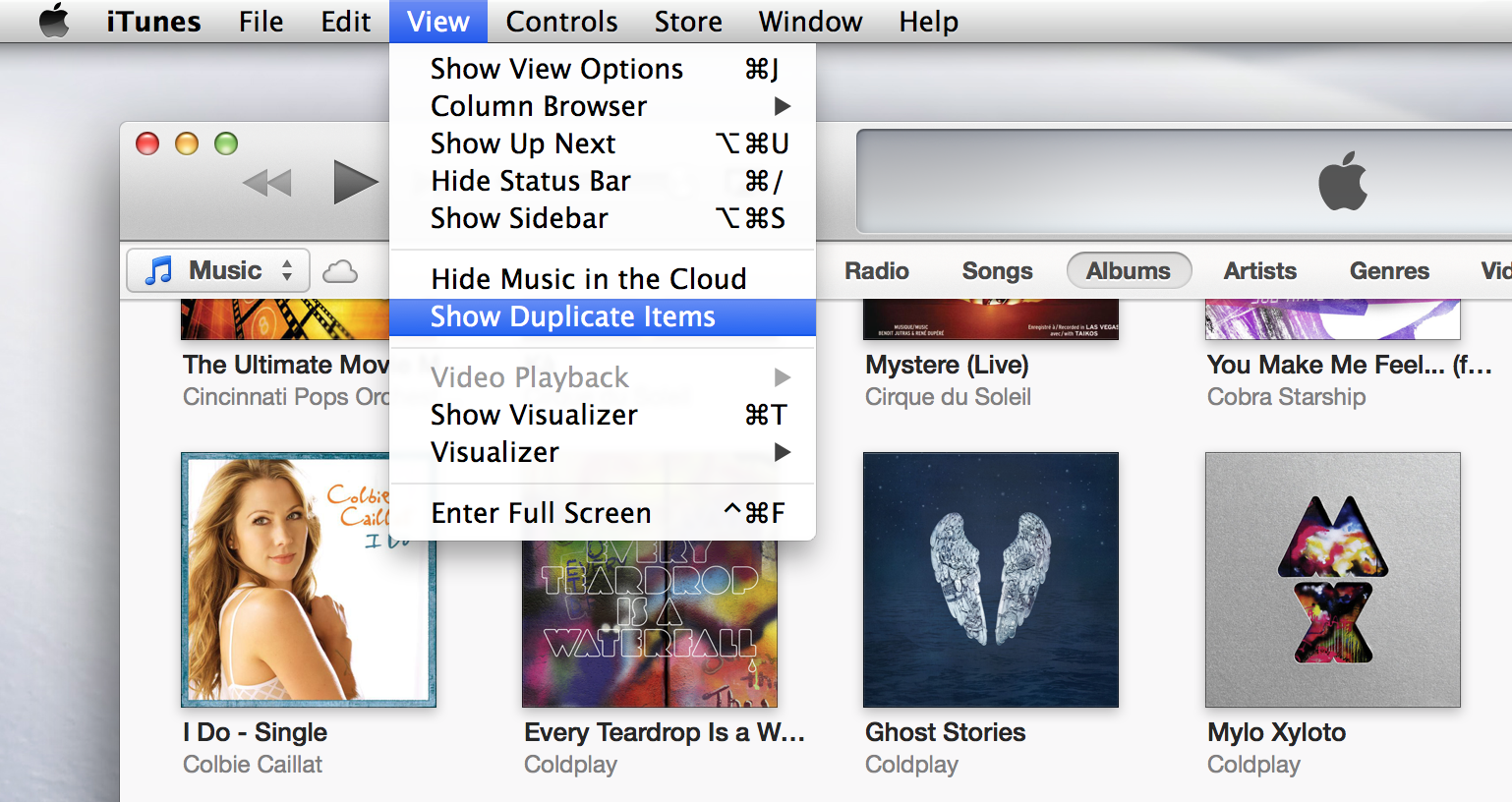Click the Cobra Starship artist name
This screenshot has width=1512, height=802.
pos(1286,397)
